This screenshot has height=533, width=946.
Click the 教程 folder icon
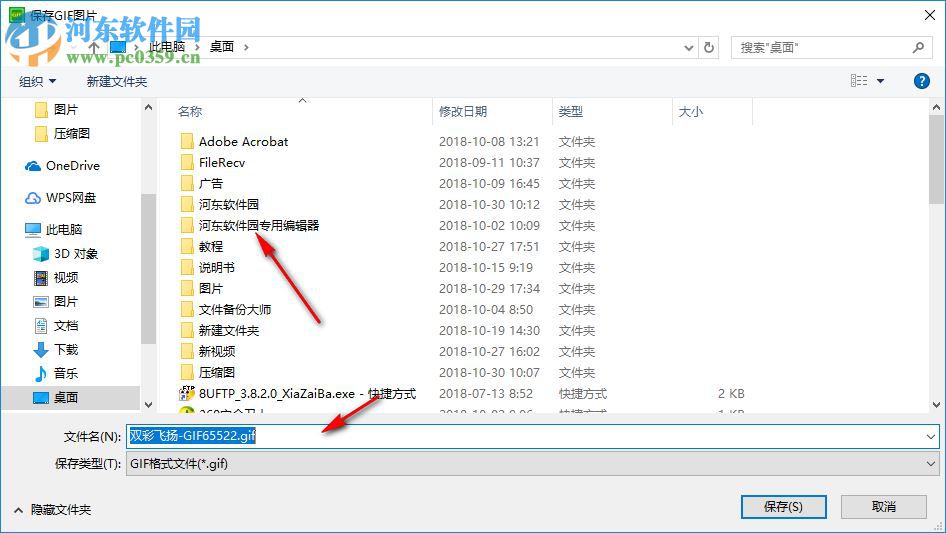pos(187,246)
